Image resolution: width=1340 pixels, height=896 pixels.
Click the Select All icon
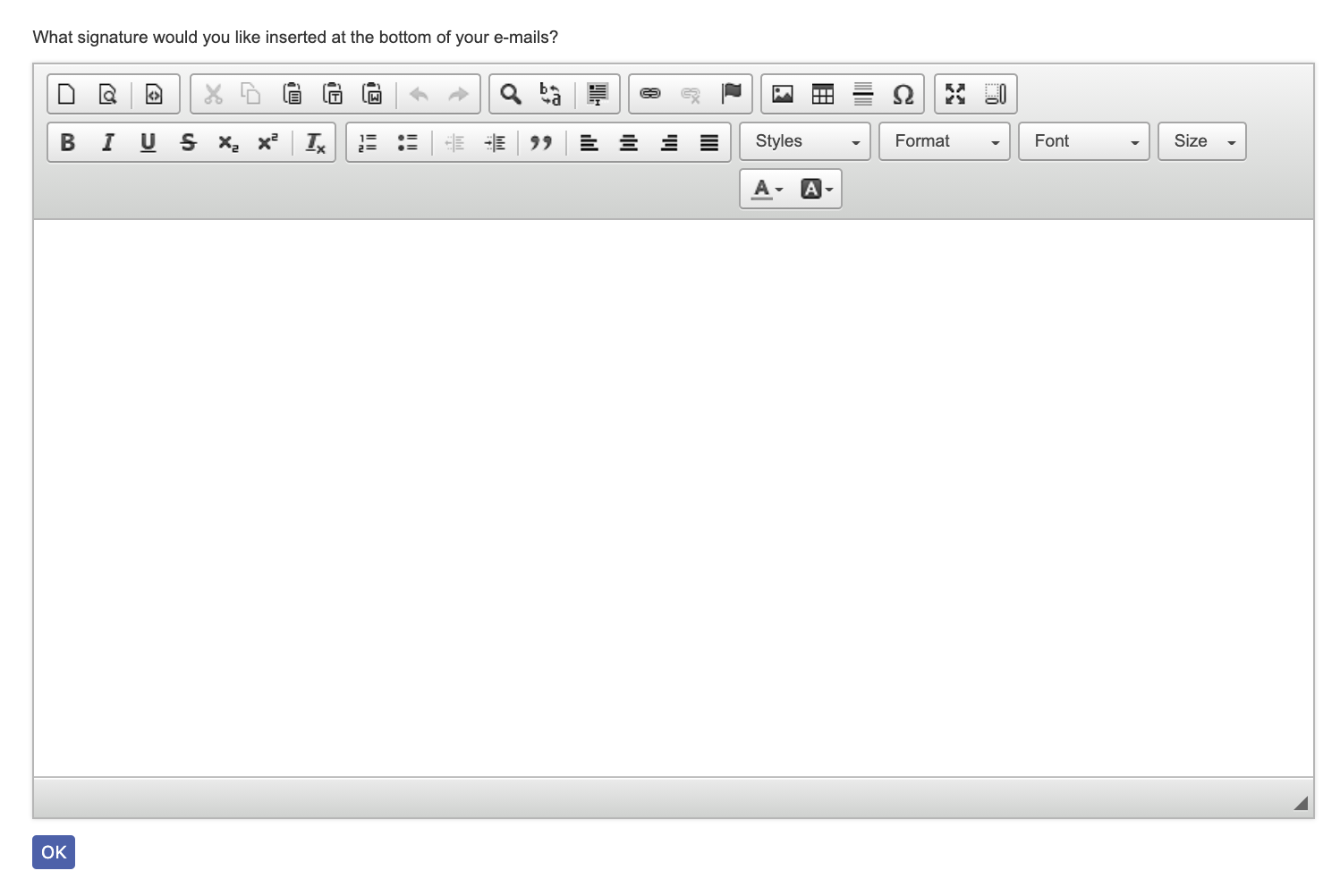[598, 94]
